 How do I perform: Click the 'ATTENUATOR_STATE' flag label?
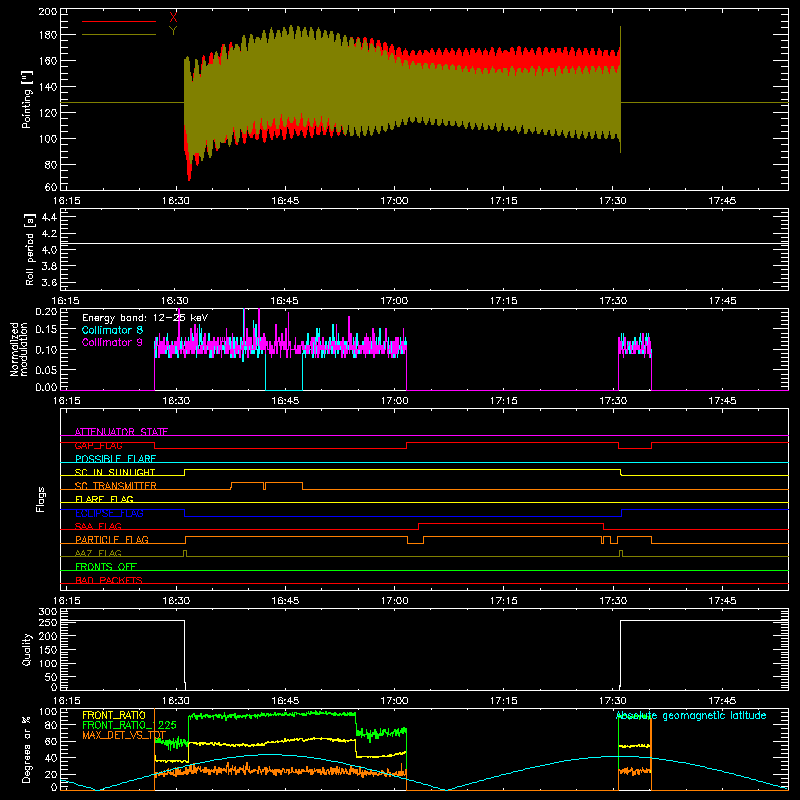pos(121,432)
